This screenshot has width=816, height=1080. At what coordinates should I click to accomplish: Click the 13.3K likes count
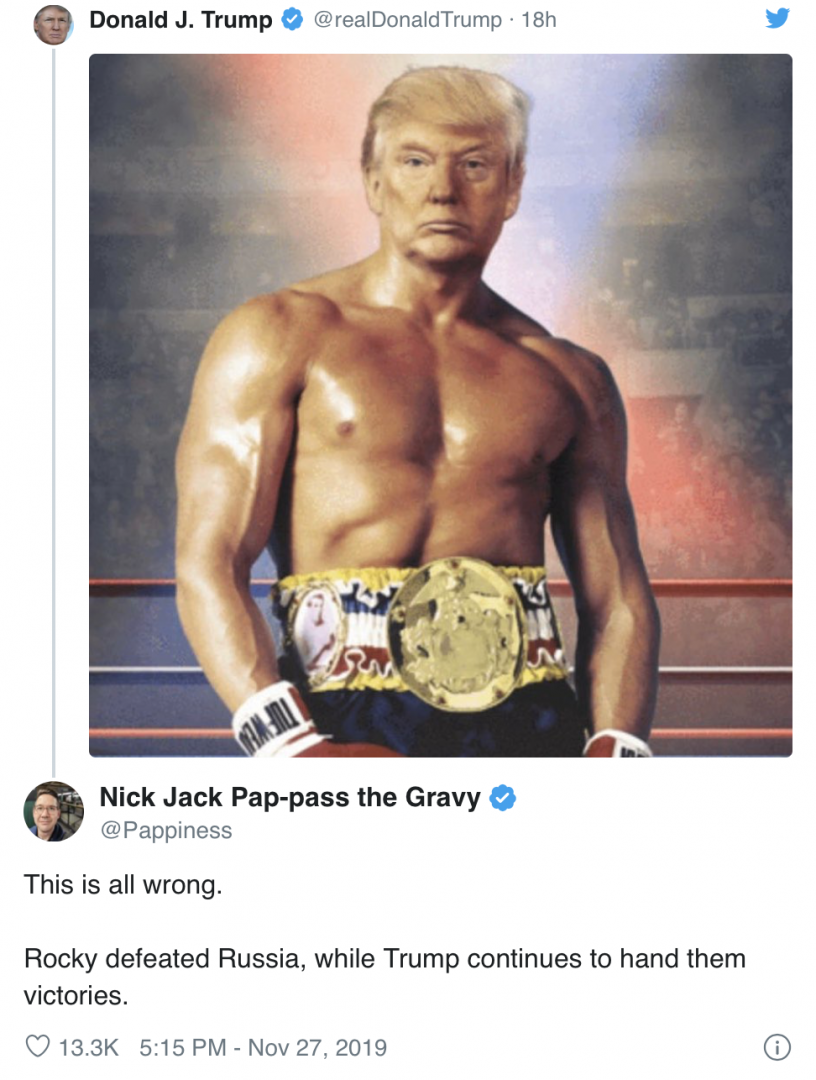pos(89,1048)
